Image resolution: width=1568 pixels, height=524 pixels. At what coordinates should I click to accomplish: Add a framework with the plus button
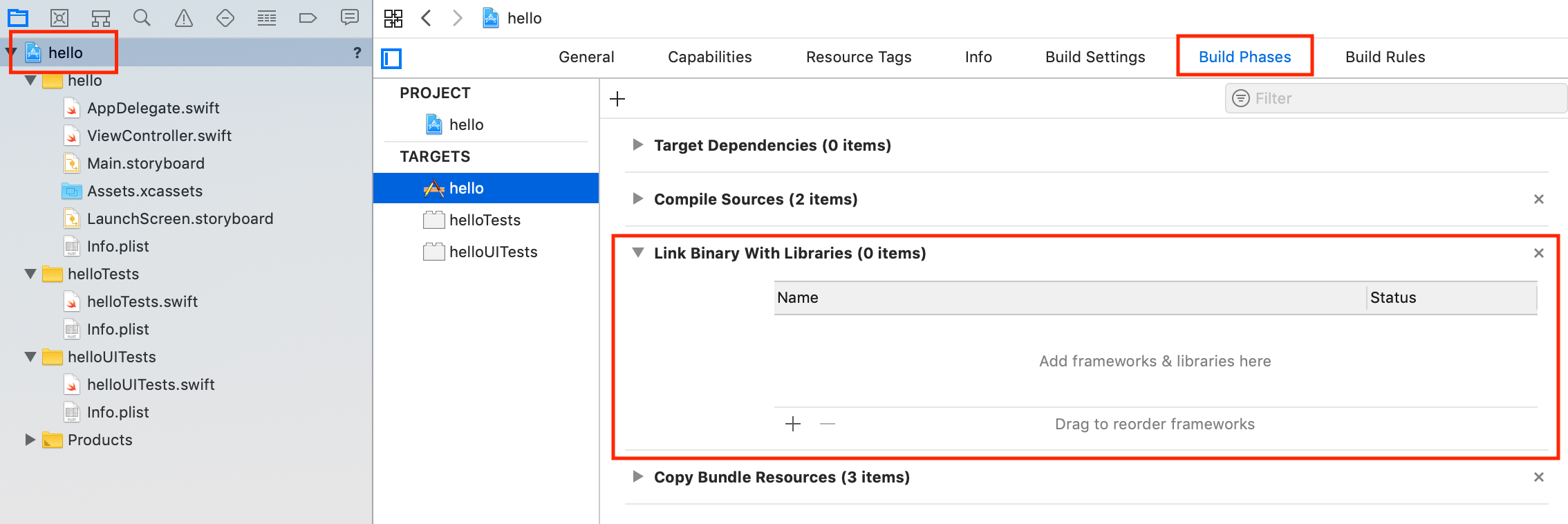click(793, 424)
